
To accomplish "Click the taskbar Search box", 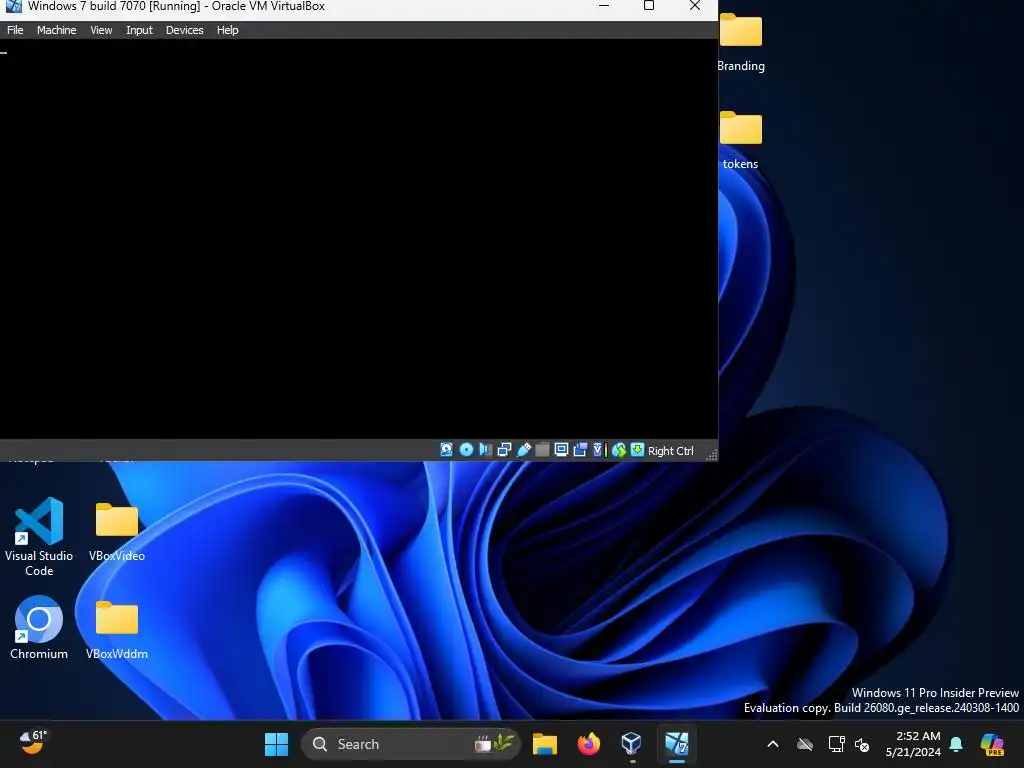I will pyautogui.click(x=411, y=744).
